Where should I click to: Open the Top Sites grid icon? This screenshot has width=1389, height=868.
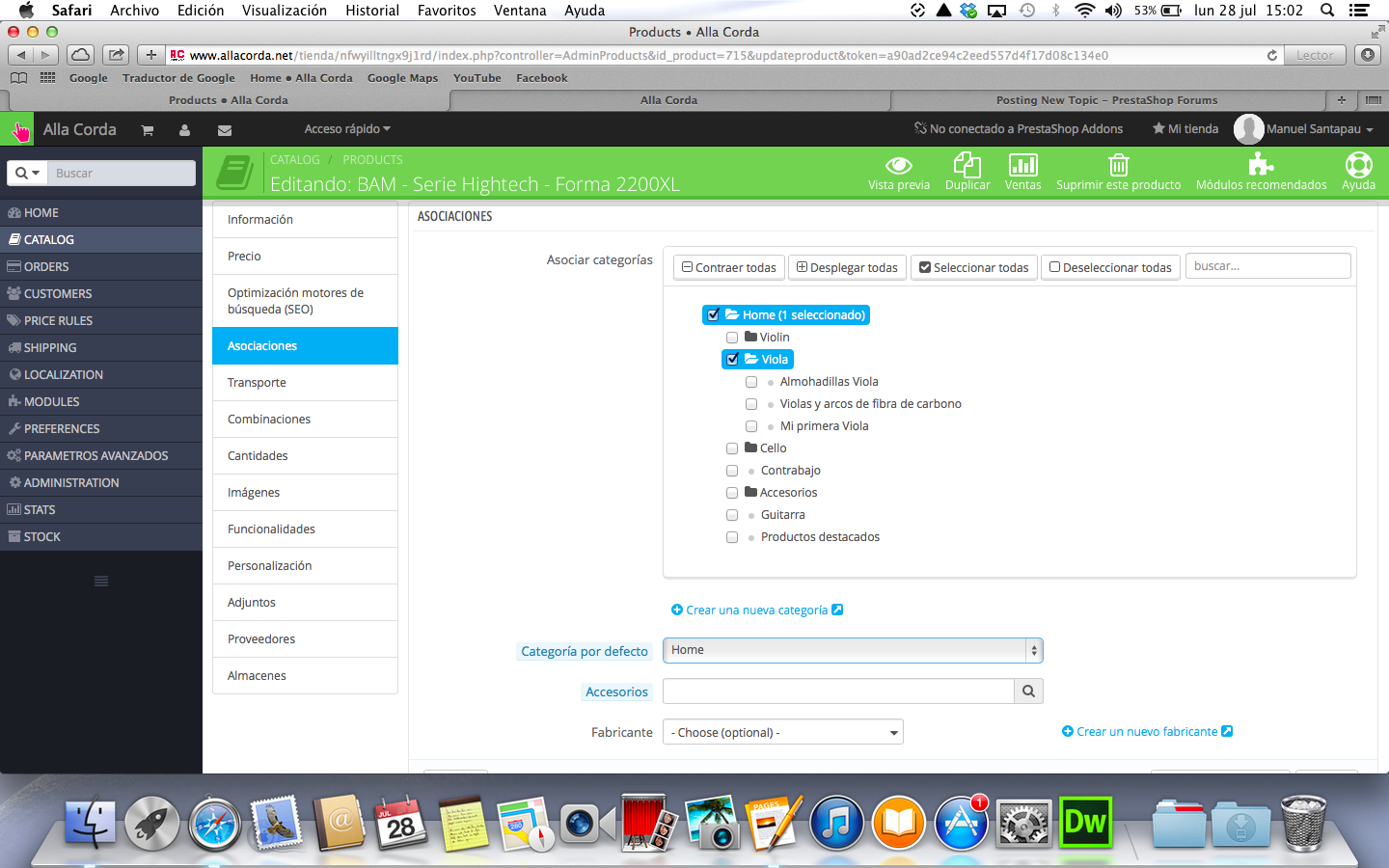[47, 78]
